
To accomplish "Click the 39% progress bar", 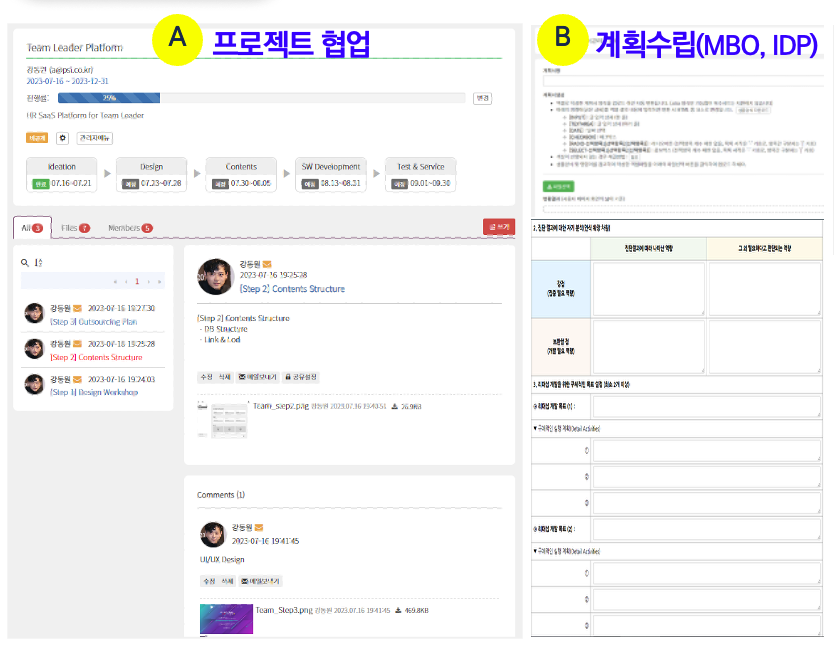I will click(110, 97).
